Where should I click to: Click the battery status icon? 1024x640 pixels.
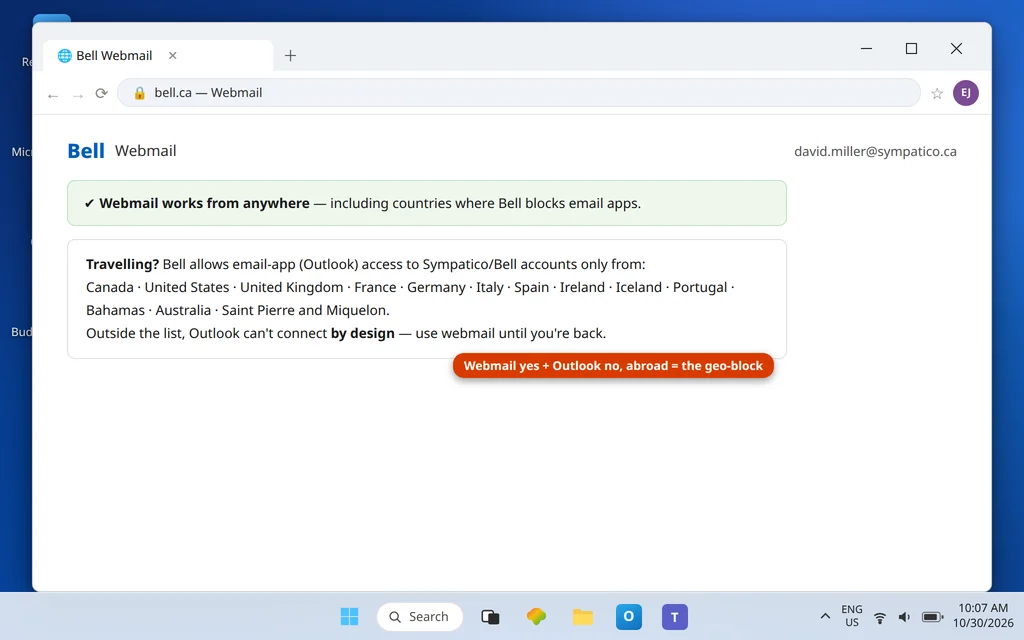tap(932, 617)
